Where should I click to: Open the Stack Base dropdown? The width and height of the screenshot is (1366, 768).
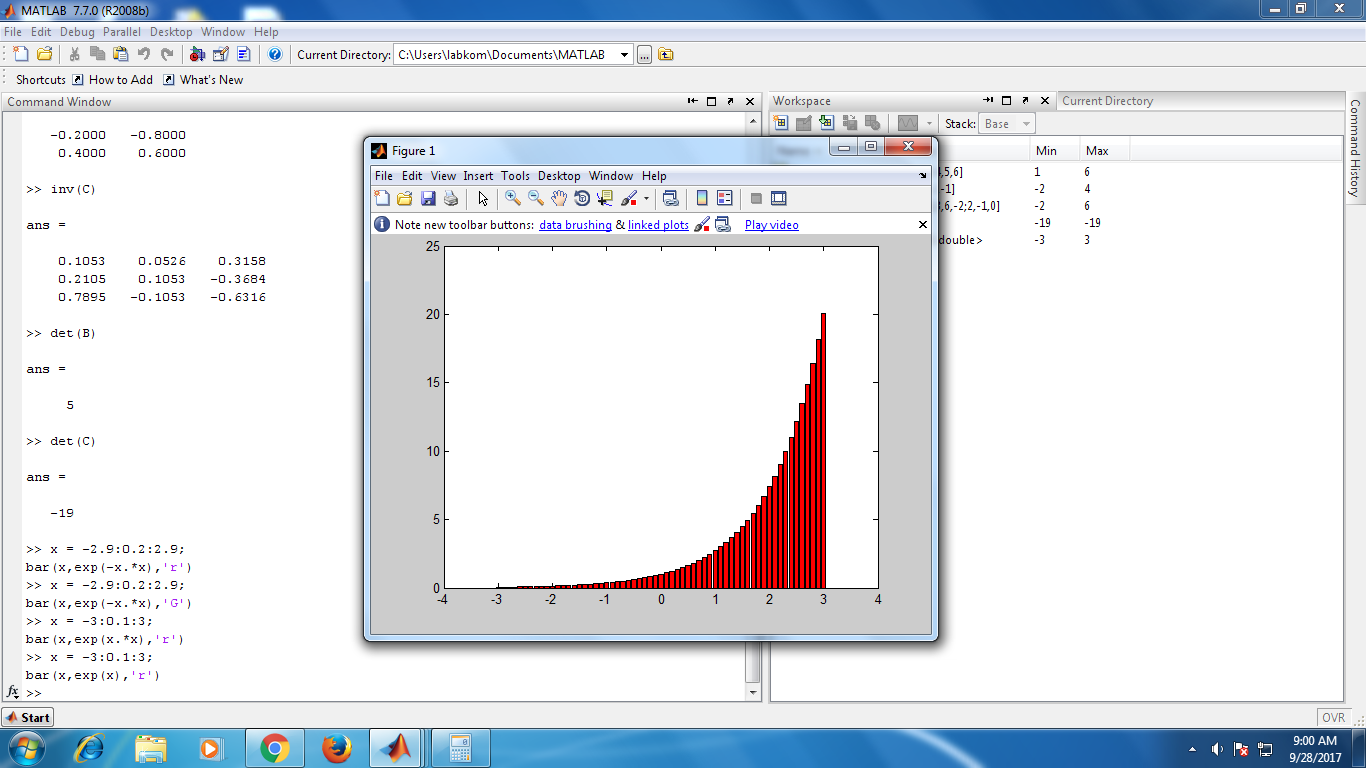pos(1007,124)
